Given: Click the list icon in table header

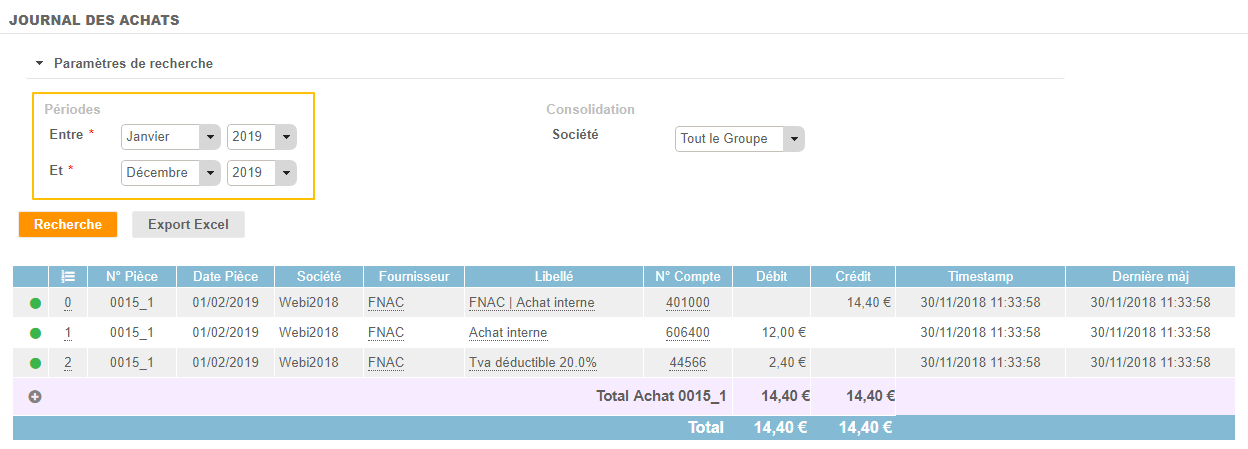Looking at the screenshot, I should tap(68, 277).
